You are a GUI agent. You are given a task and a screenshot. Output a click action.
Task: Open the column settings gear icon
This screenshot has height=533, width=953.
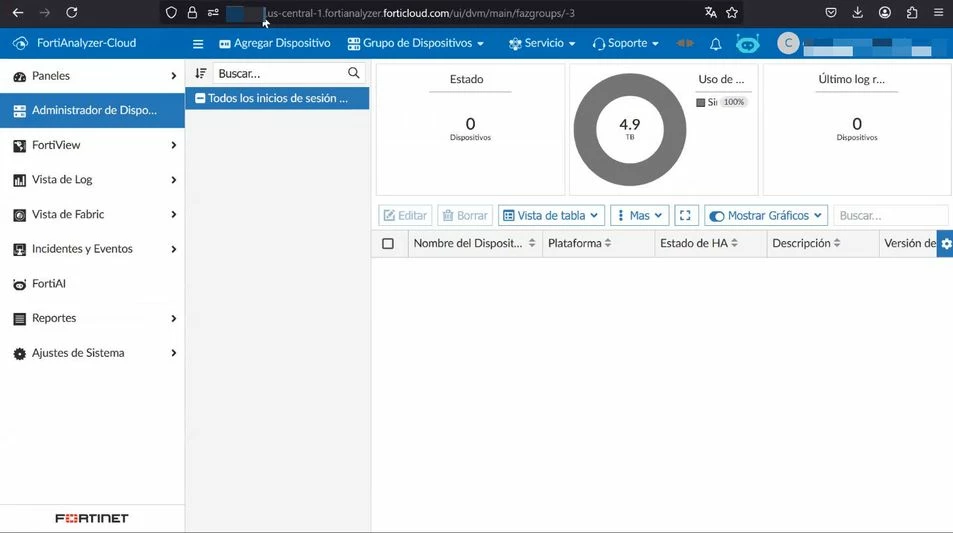946,244
